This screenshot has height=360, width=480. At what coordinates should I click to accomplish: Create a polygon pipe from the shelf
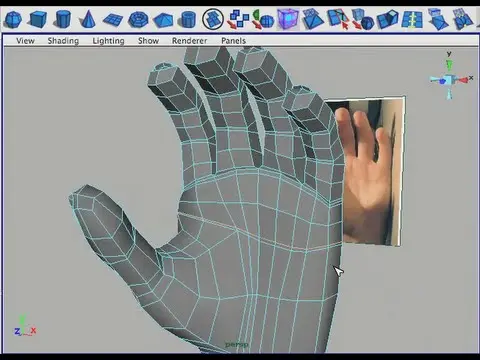click(188, 20)
